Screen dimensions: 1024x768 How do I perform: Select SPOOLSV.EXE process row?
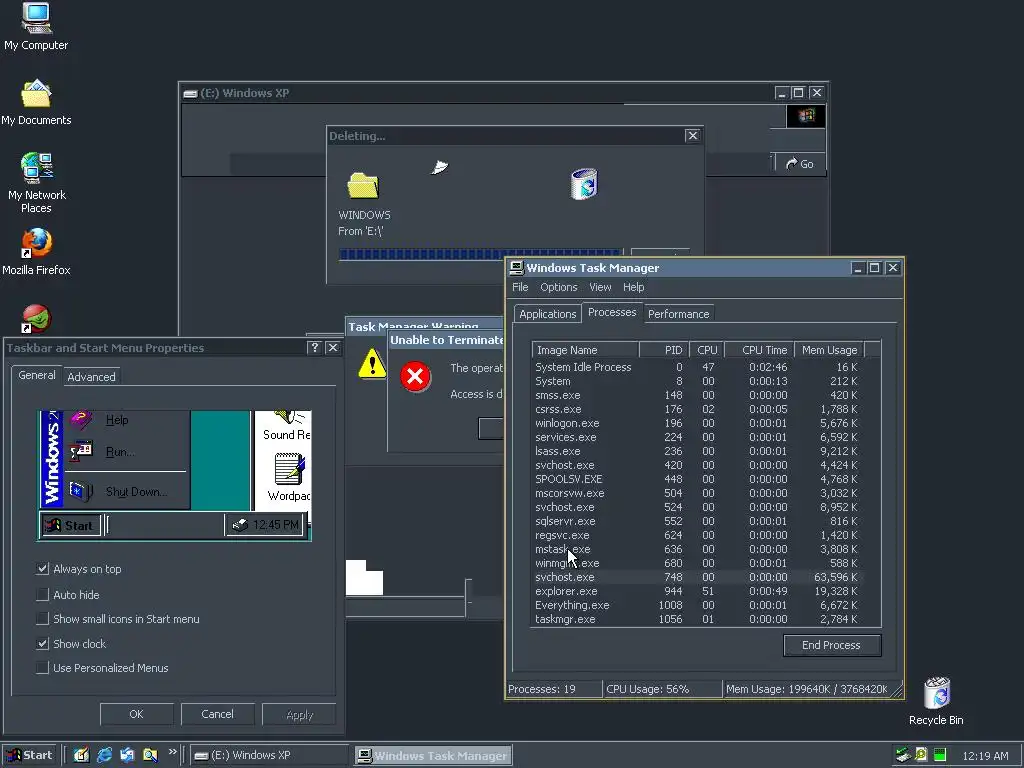coord(696,479)
